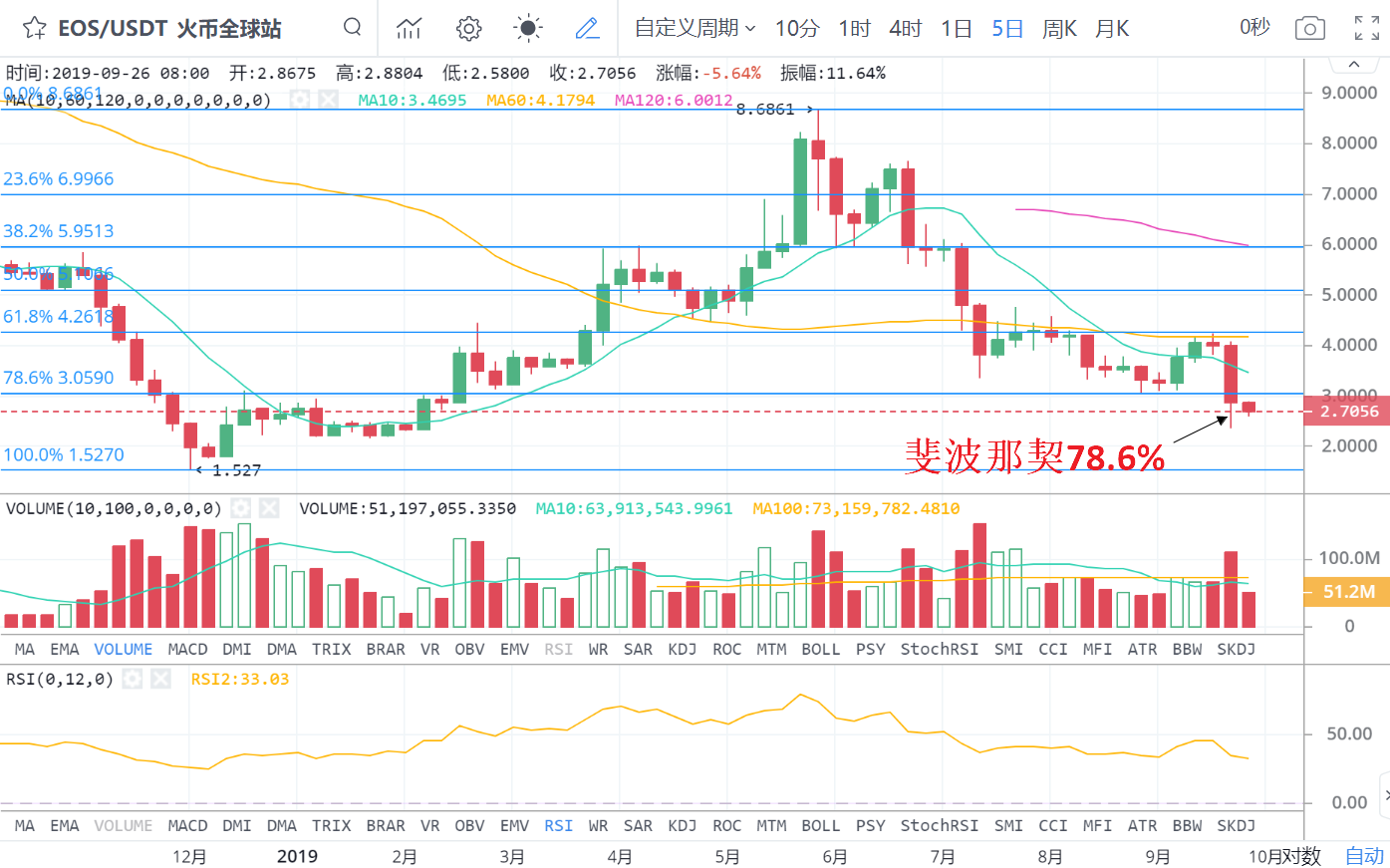This screenshot has width=1390, height=868.
Task: Close the RSI indicator panel
Action: pyautogui.click(x=160, y=678)
